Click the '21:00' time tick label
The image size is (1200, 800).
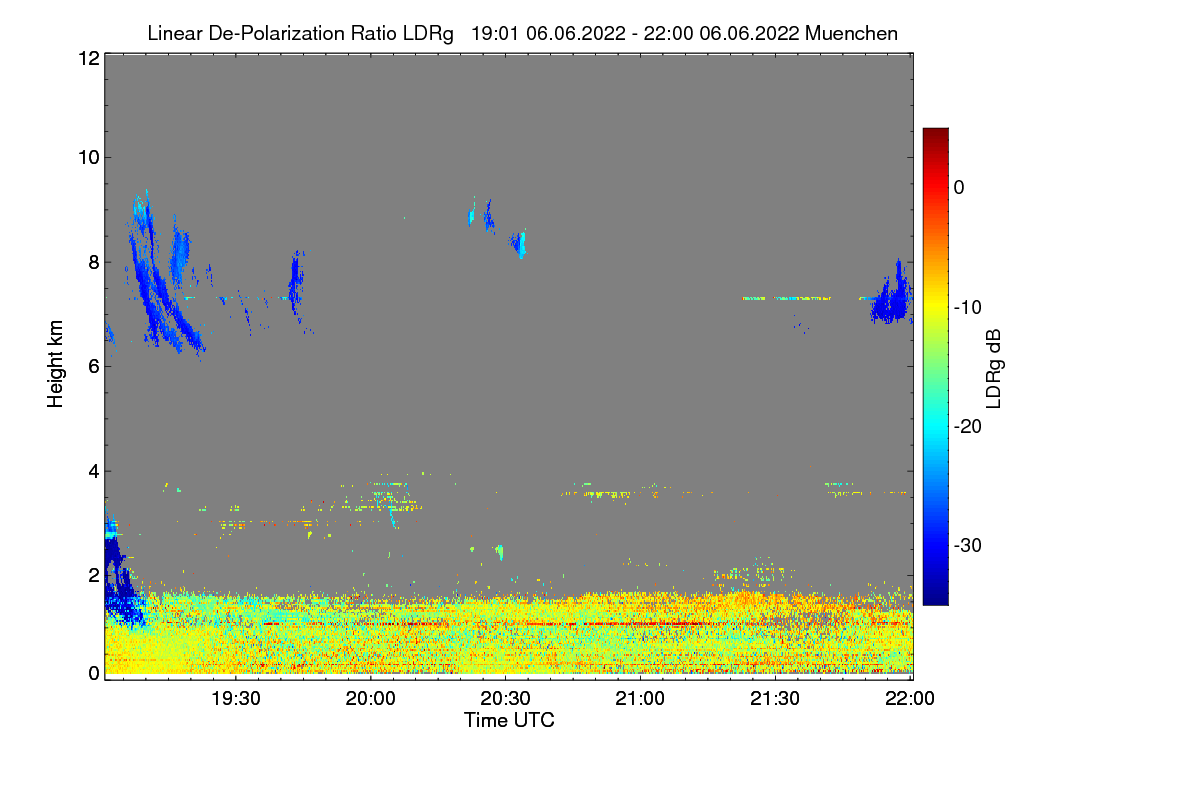coord(640,699)
